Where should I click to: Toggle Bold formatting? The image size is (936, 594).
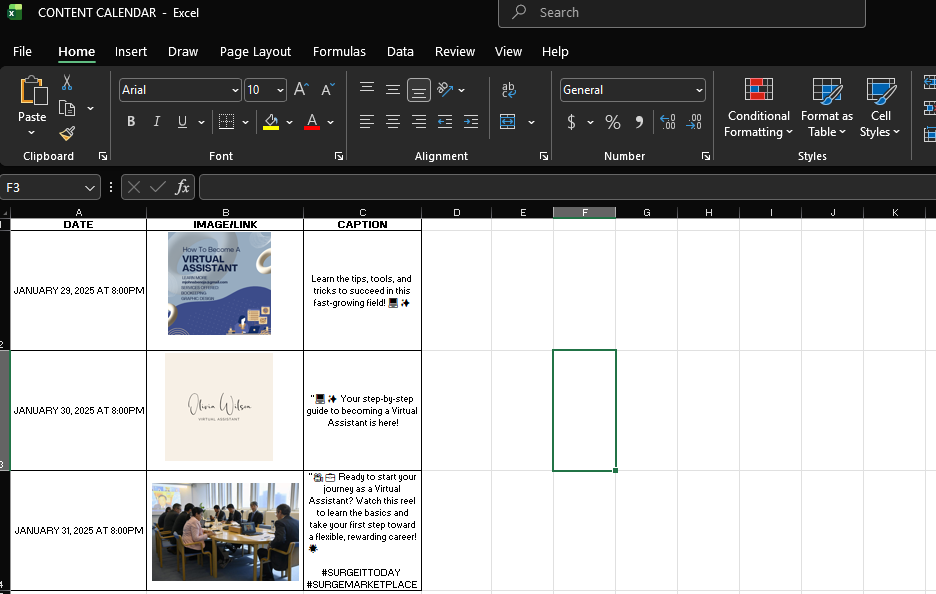pos(131,122)
